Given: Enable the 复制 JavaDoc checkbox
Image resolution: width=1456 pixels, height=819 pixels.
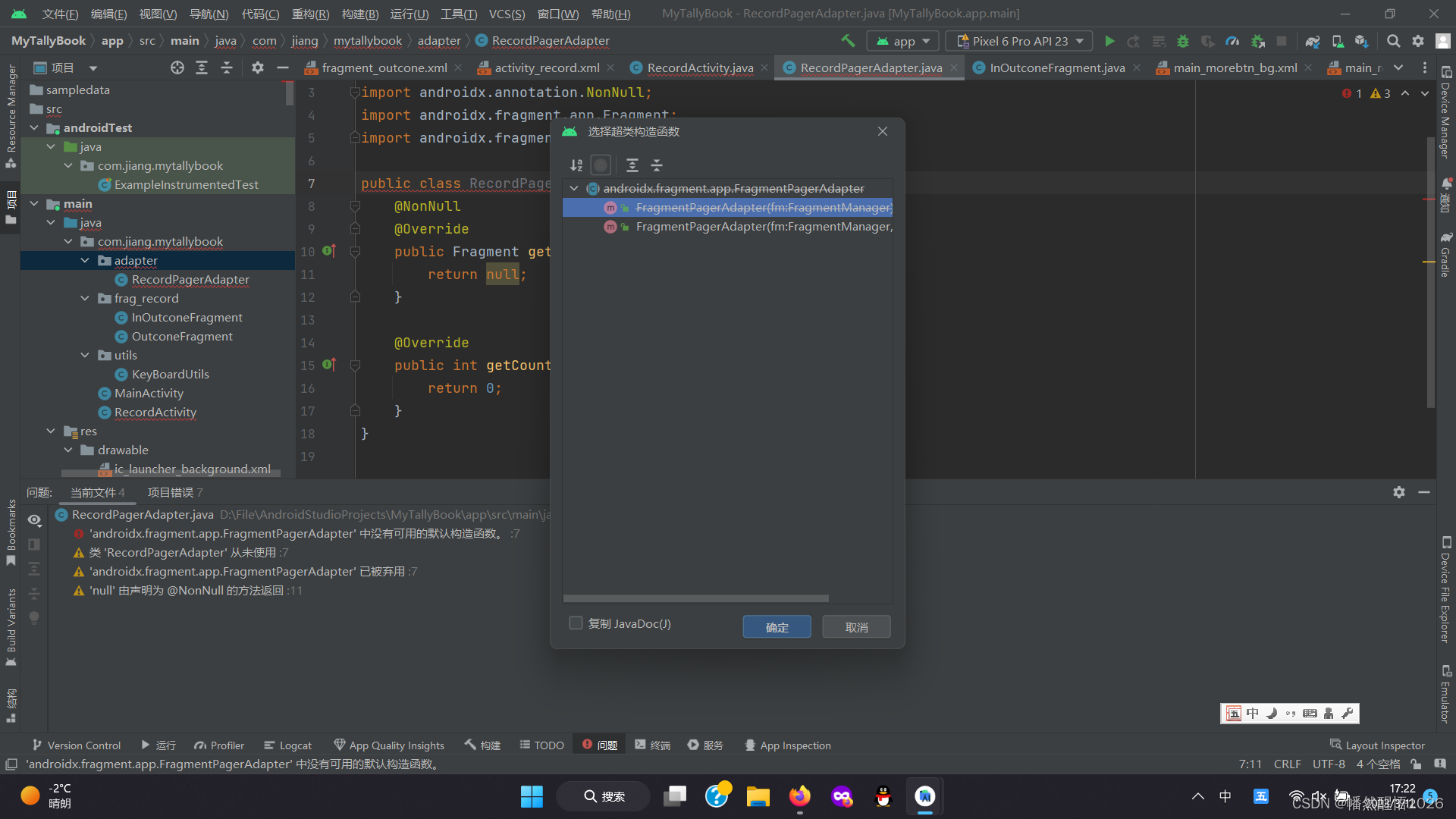Looking at the screenshot, I should coord(576,623).
